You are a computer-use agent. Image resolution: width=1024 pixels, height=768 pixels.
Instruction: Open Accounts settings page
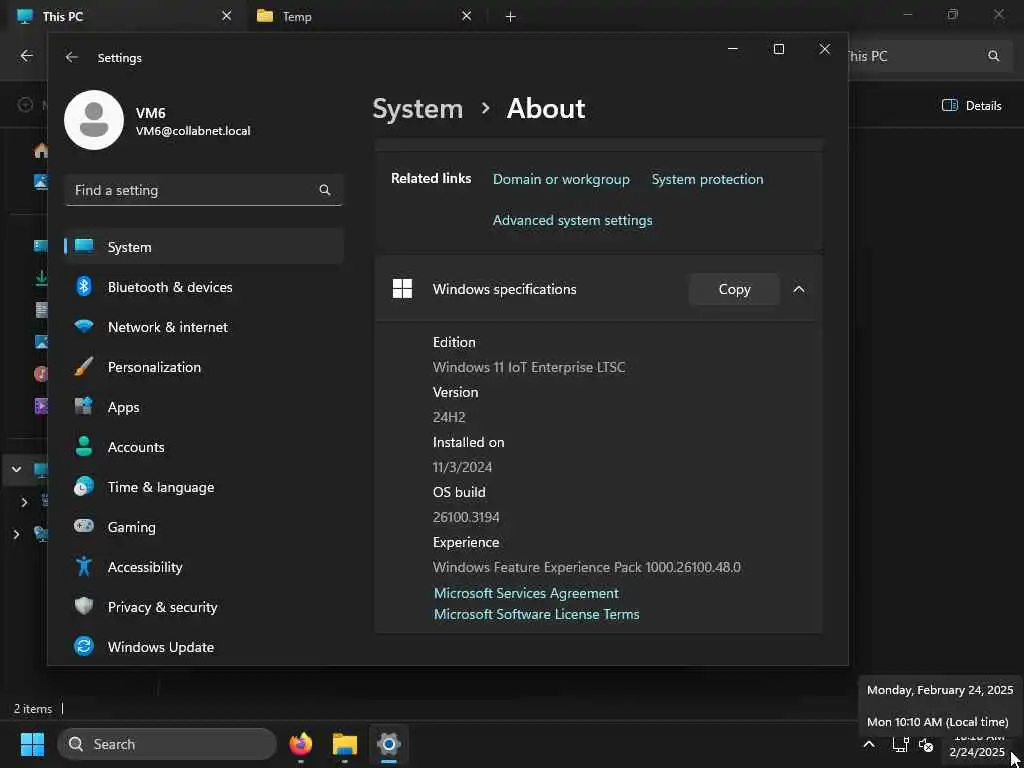click(204, 447)
